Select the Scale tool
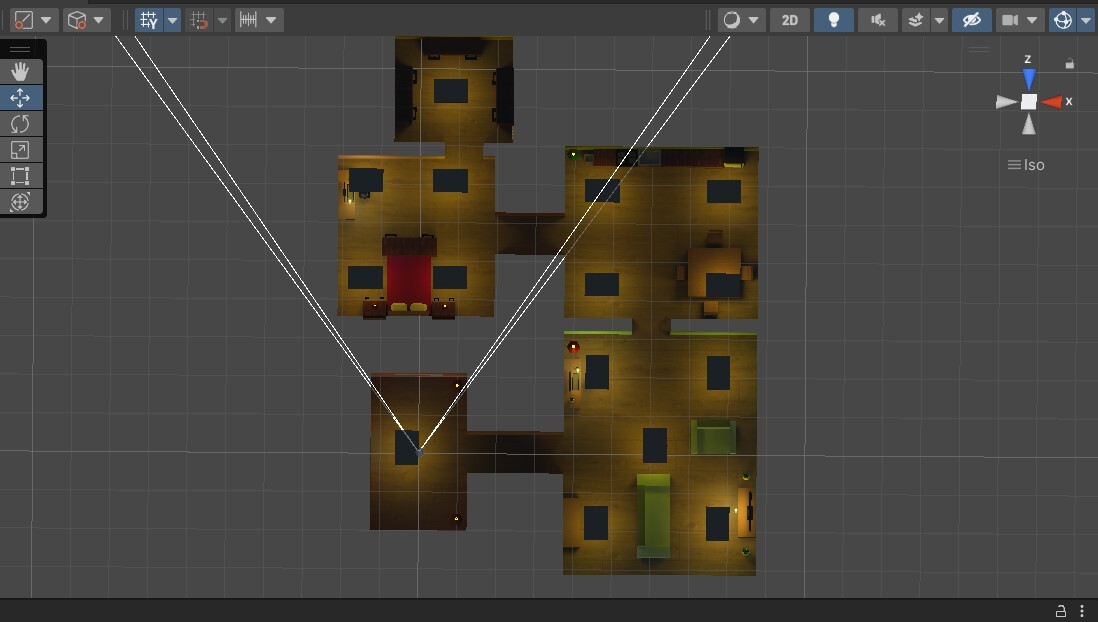Viewport: 1098px width, 622px height. 20,150
